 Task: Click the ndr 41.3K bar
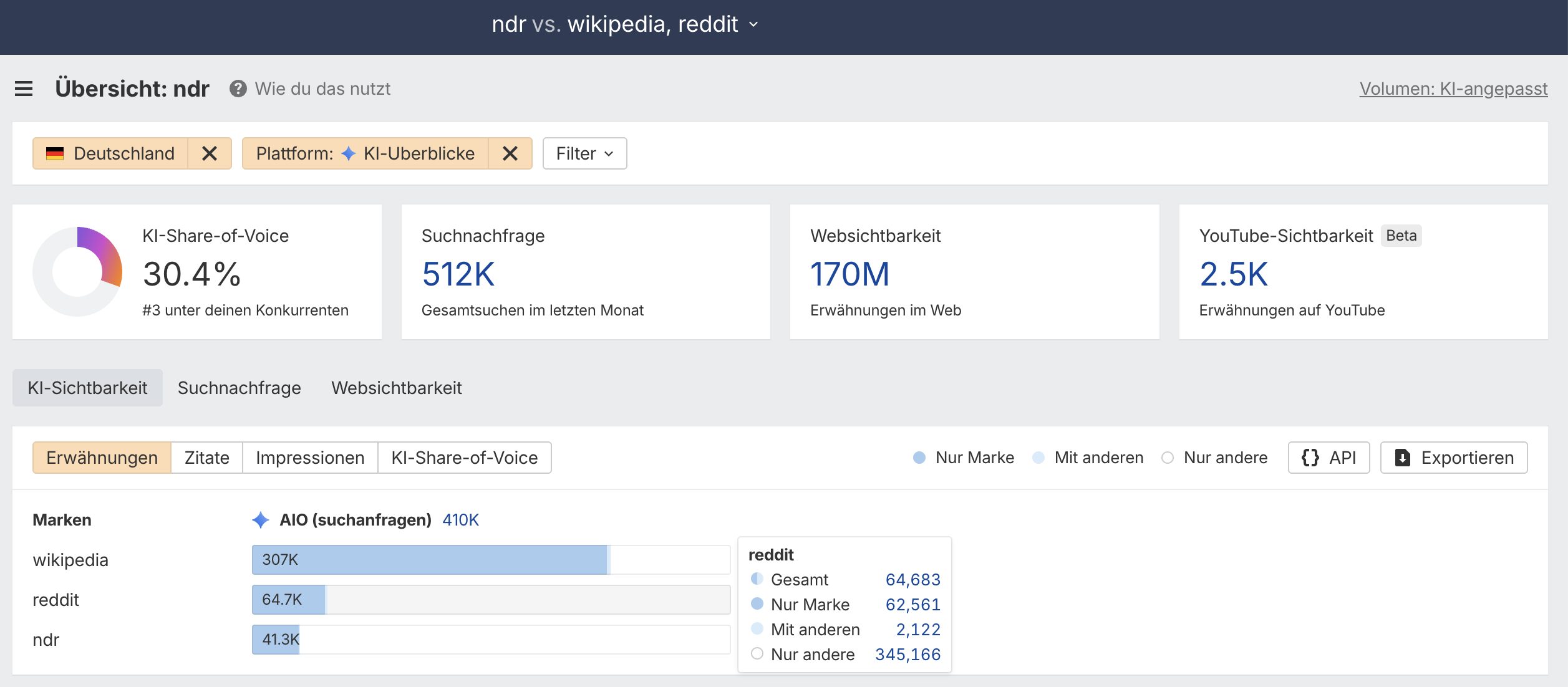click(491, 640)
